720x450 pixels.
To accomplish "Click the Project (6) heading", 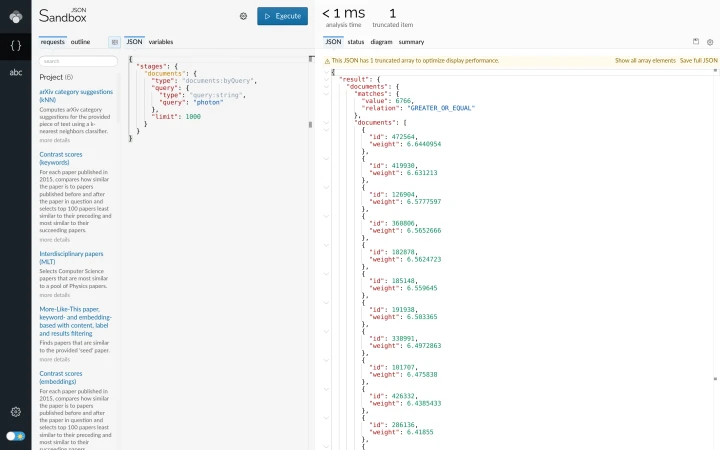I will tap(56, 77).
